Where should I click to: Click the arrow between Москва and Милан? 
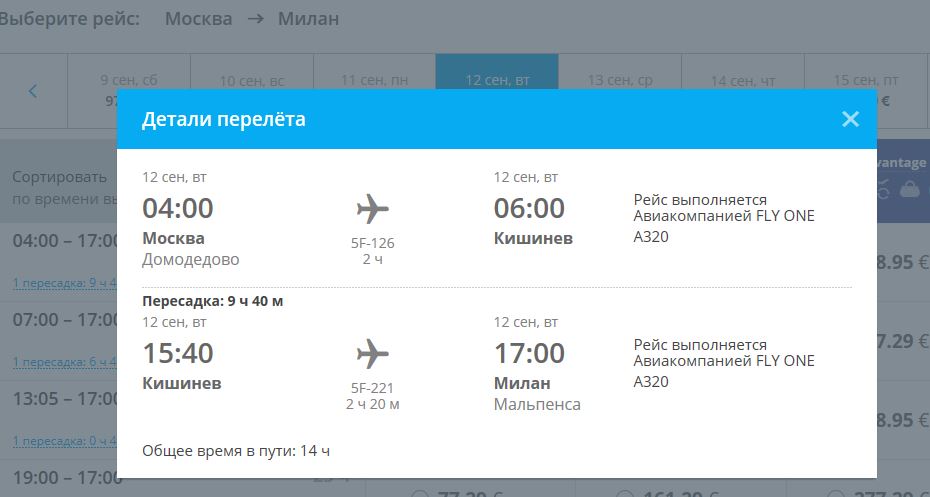coord(256,18)
